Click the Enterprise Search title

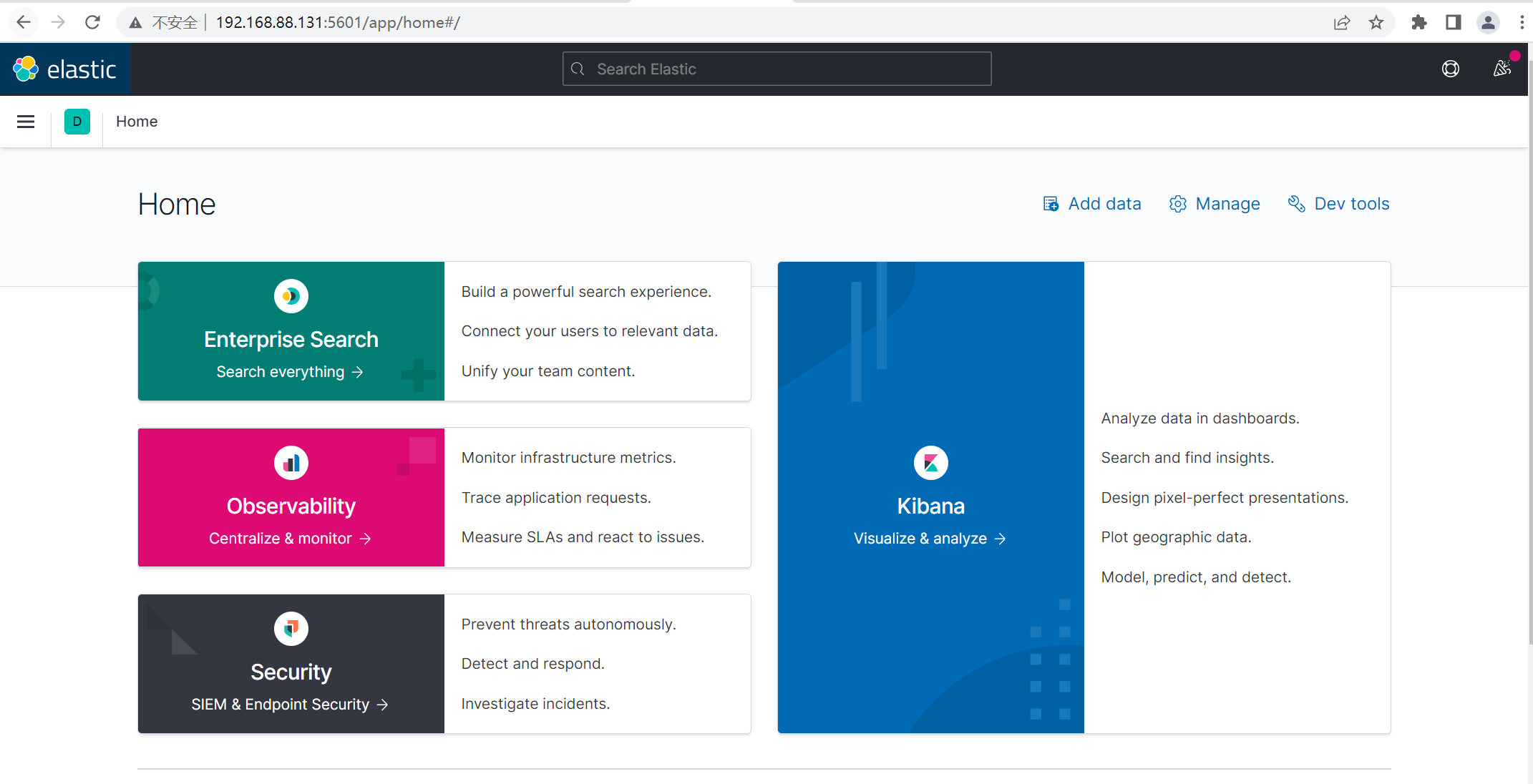(291, 339)
